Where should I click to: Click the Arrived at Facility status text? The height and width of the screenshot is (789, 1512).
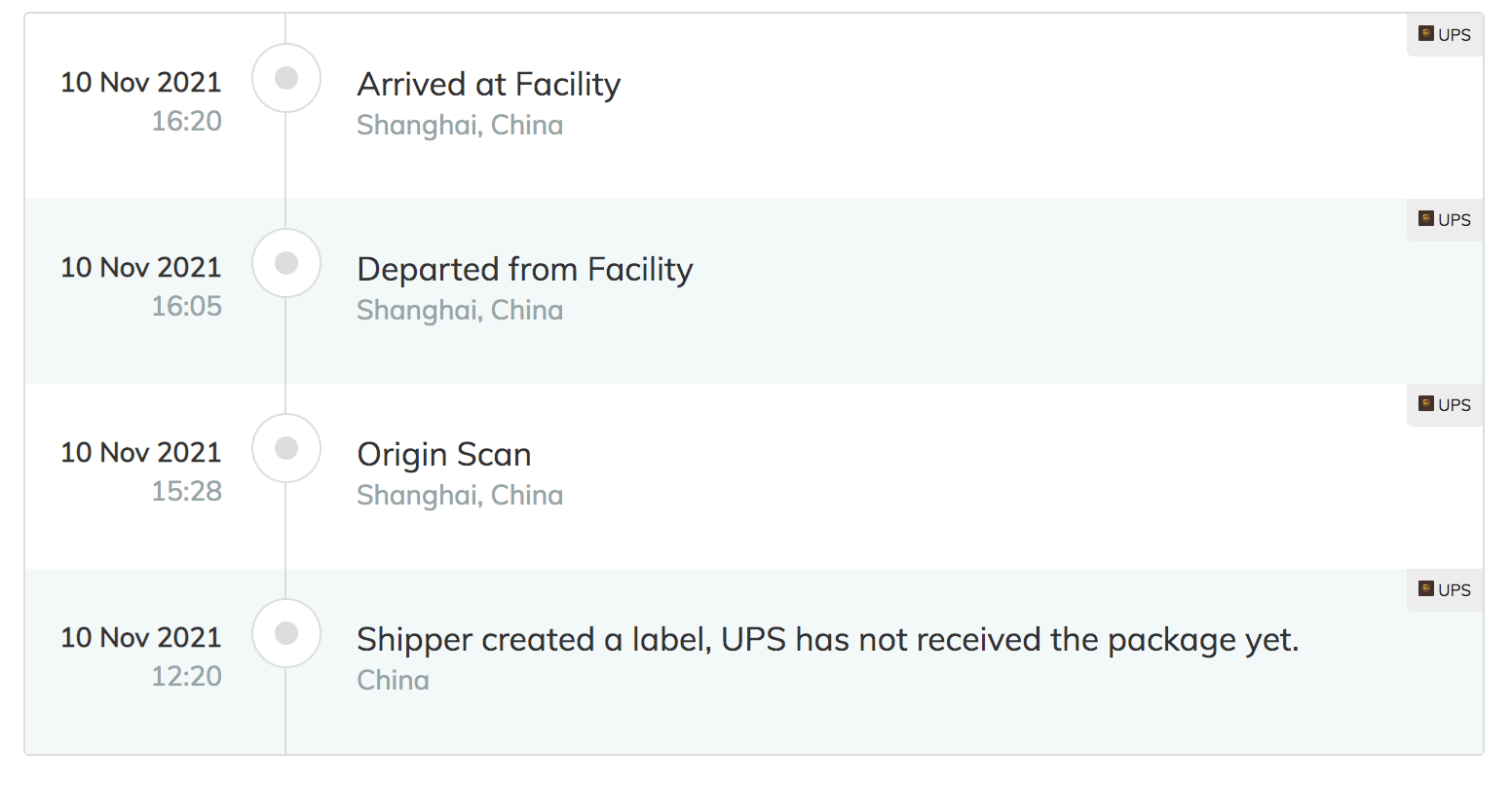[489, 85]
